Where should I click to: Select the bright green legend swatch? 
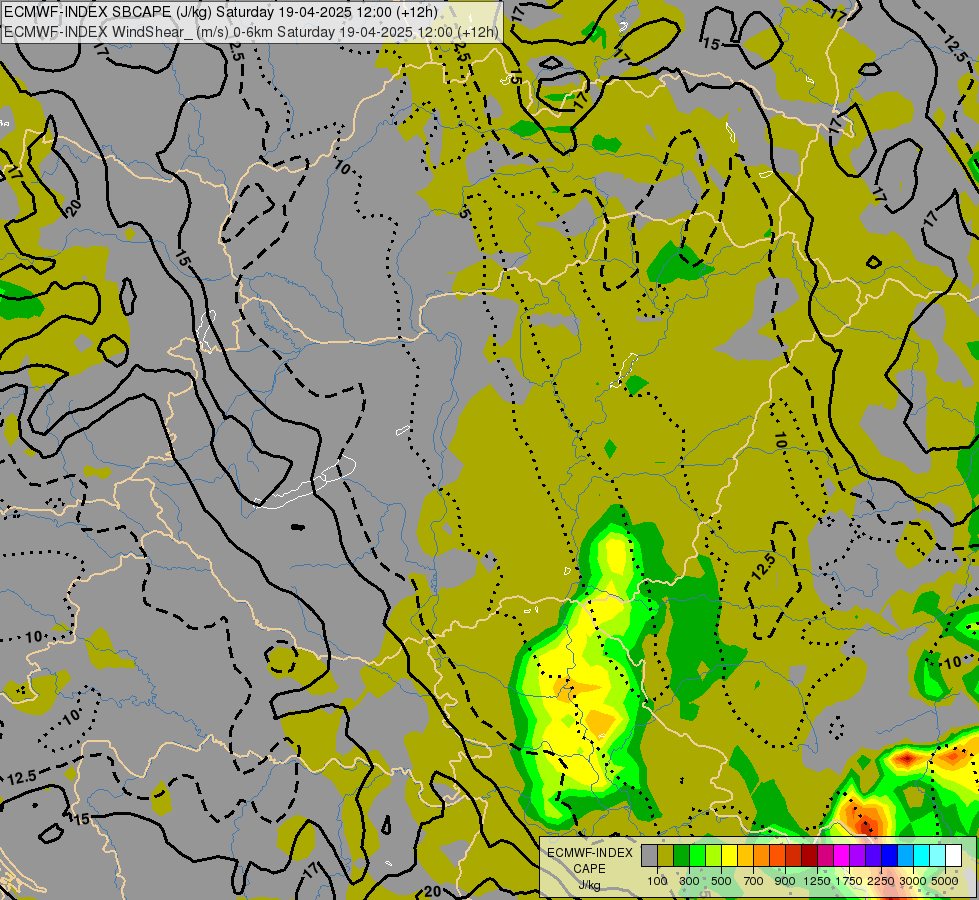pyautogui.click(x=697, y=856)
